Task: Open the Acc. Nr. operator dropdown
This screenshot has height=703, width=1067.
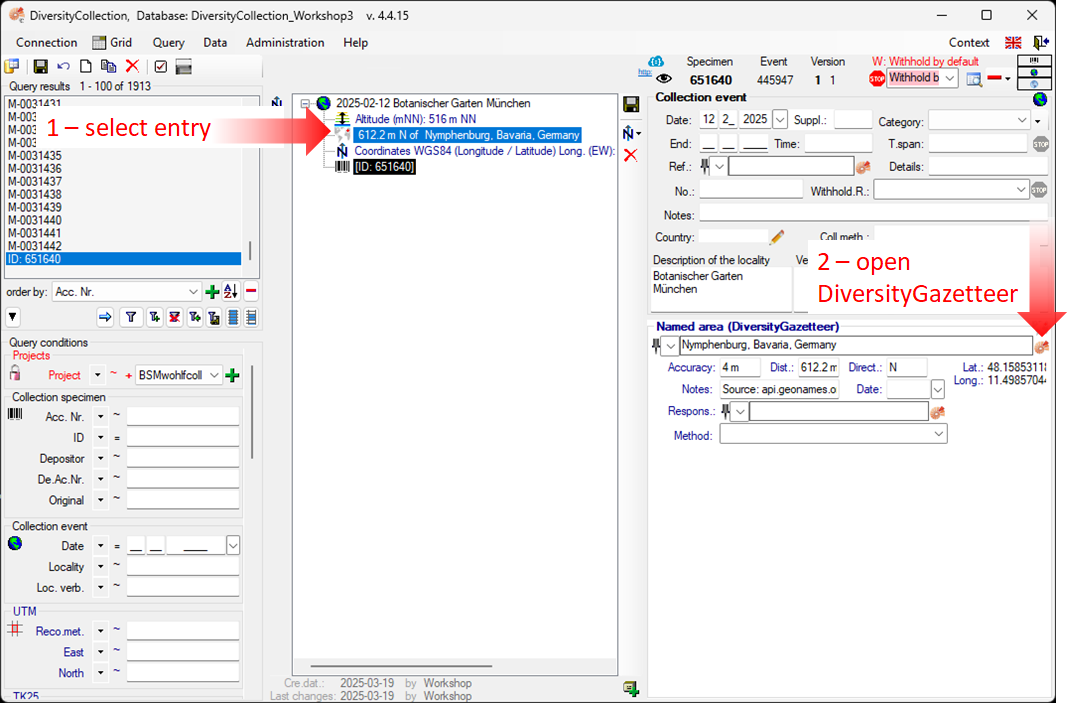Action: tap(101, 416)
